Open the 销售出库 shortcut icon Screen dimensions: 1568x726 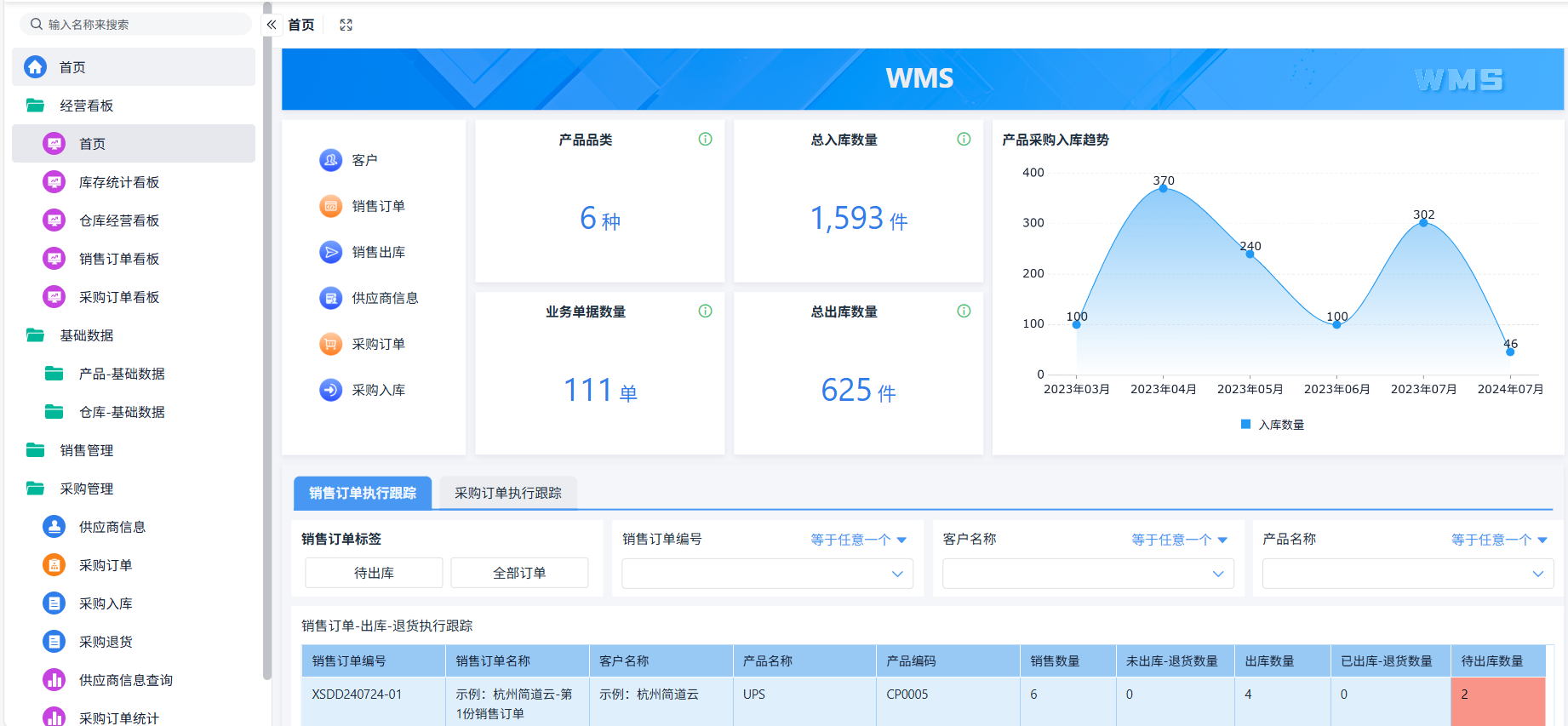tap(330, 252)
